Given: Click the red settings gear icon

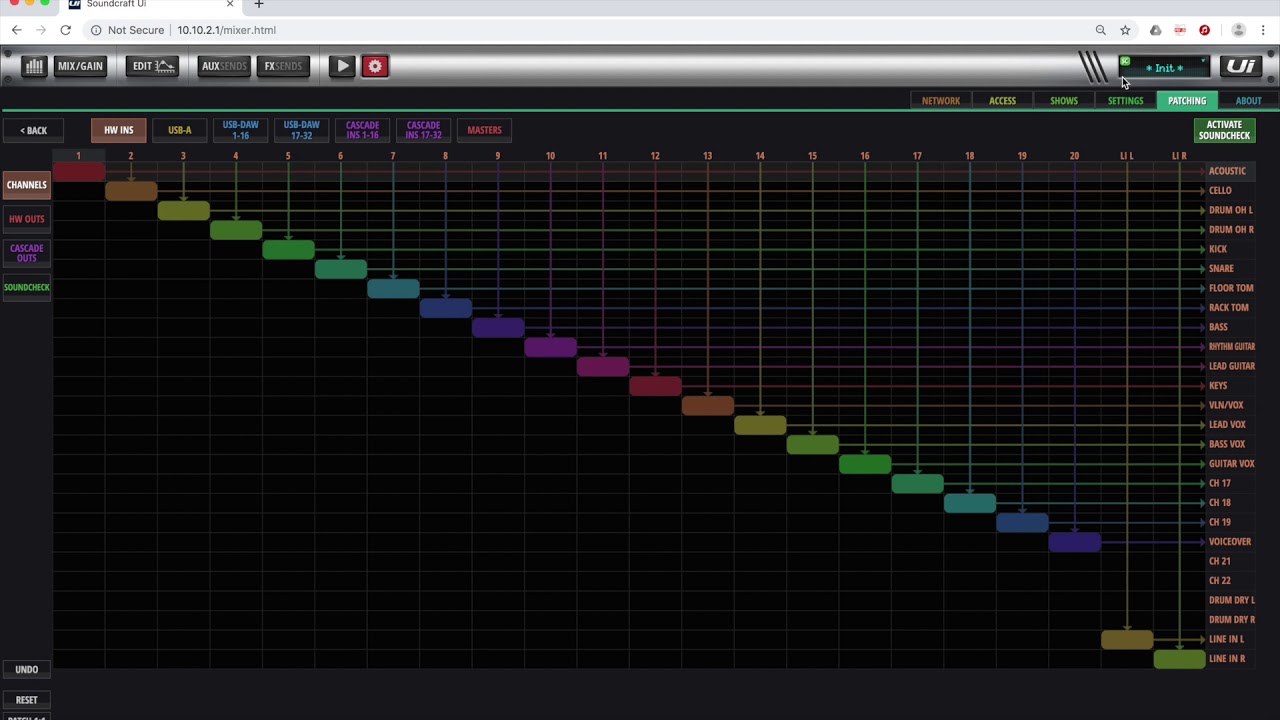Looking at the screenshot, I should pos(375,66).
